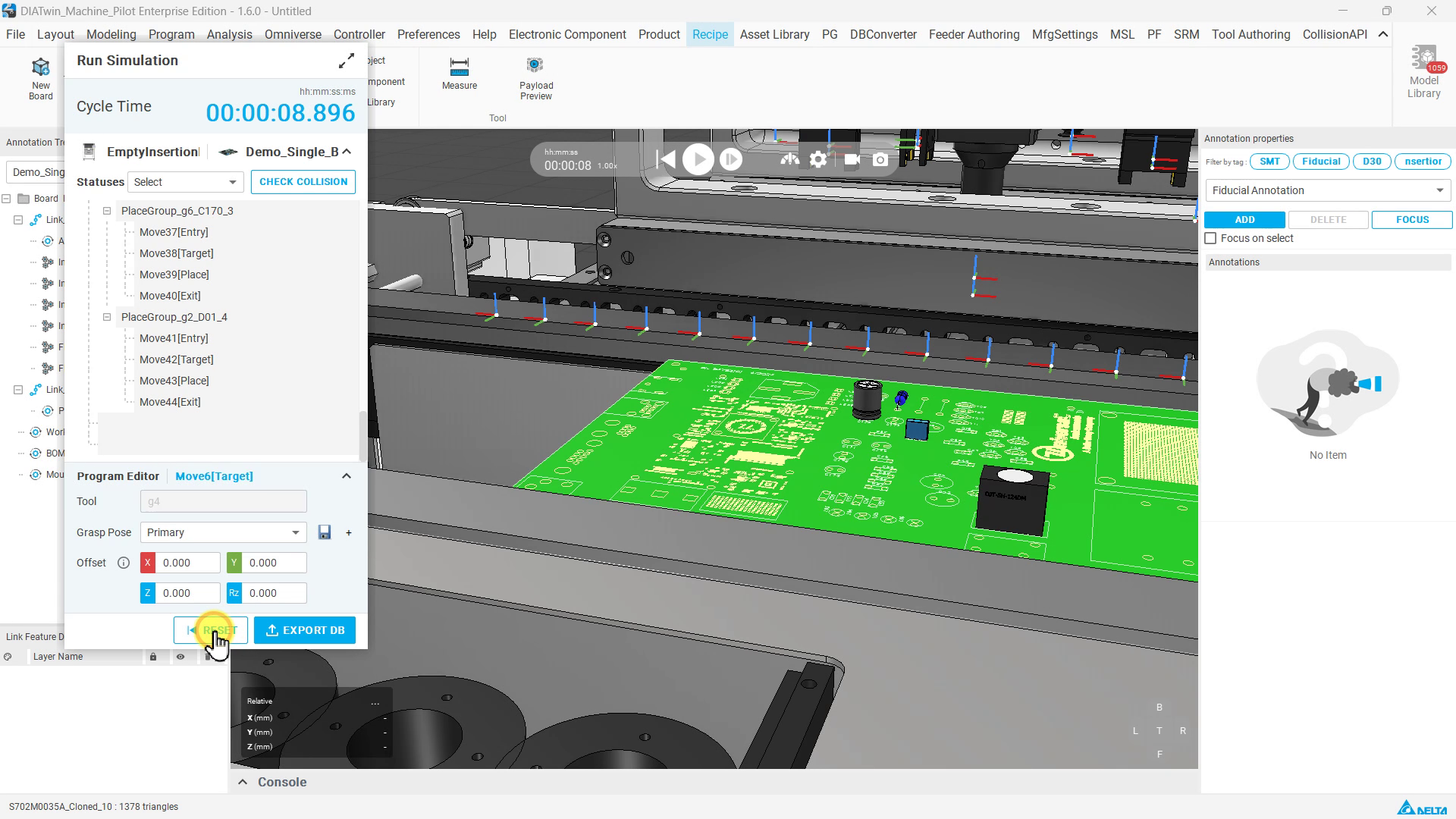Open the File menu
This screenshot has height=819, width=1456.
pos(15,35)
